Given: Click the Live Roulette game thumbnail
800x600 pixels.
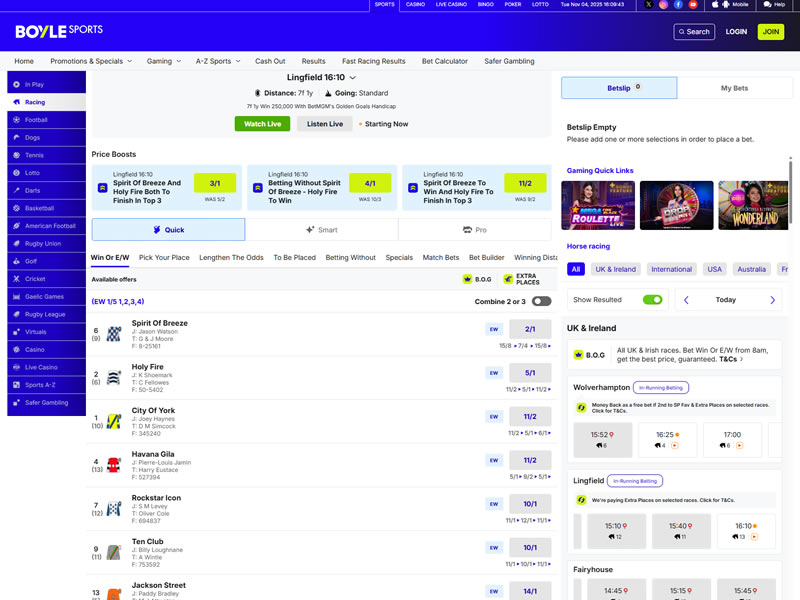Looking at the screenshot, I should 598,205.
